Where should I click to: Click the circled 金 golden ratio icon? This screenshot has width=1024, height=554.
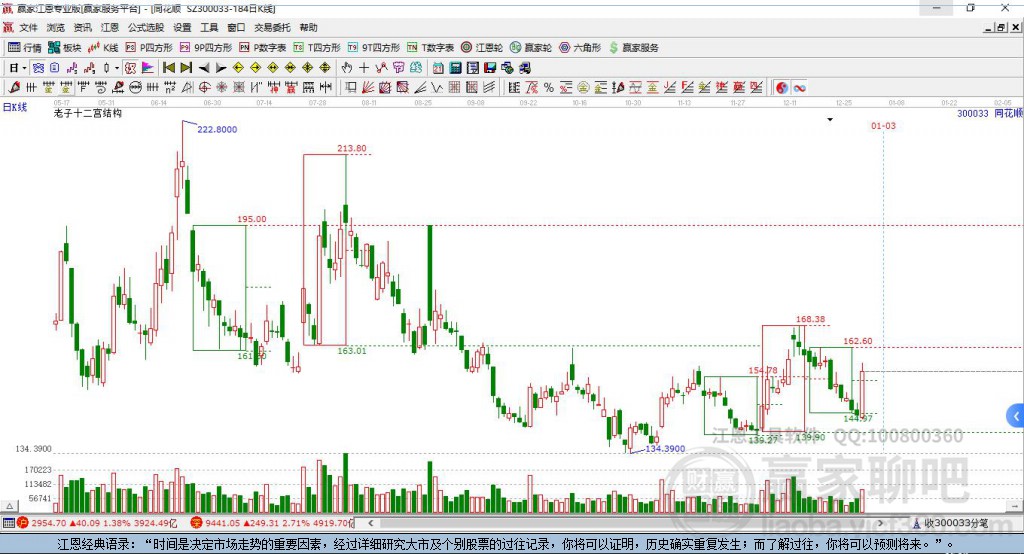(x=583, y=88)
